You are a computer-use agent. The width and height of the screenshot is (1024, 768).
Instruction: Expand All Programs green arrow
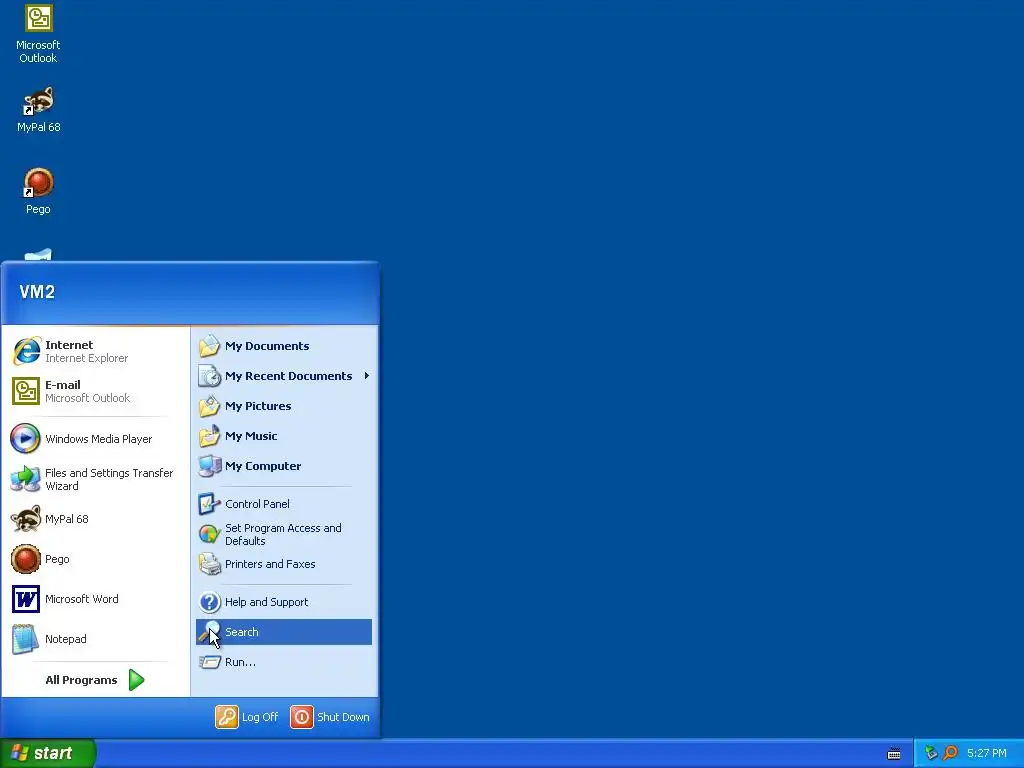136,680
